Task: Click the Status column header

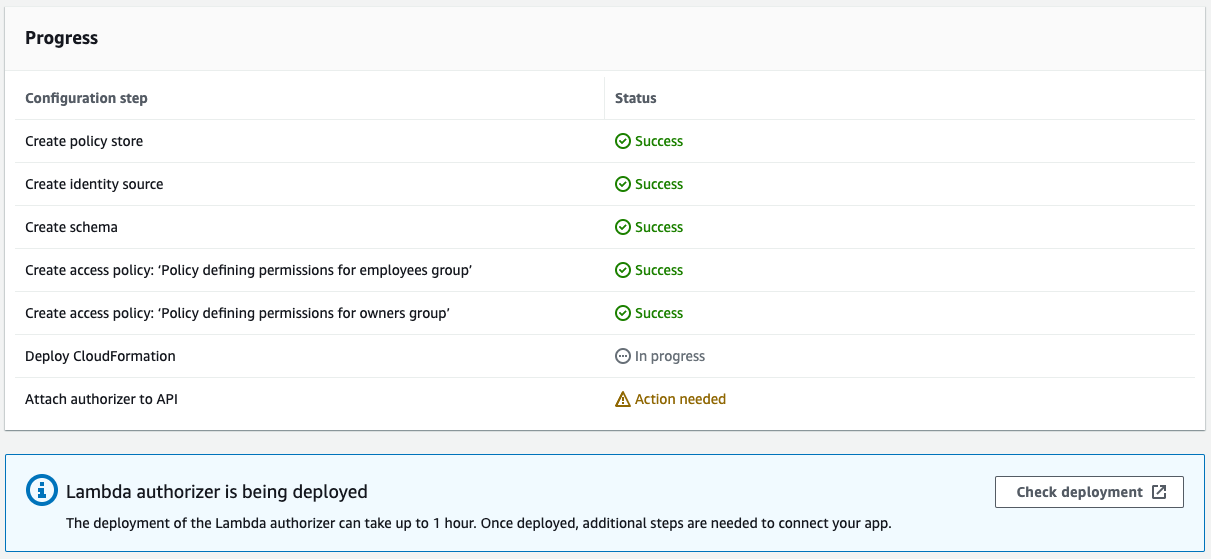Action: tap(635, 98)
